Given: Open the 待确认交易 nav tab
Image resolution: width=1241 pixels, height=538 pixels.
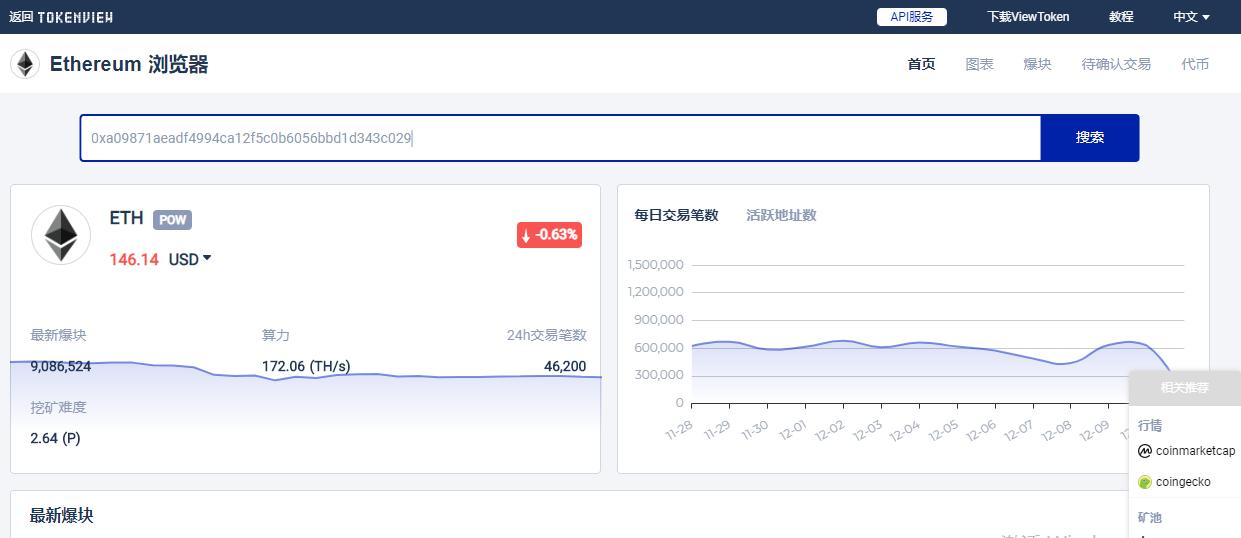Looking at the screenshot, I should 1116,64.
